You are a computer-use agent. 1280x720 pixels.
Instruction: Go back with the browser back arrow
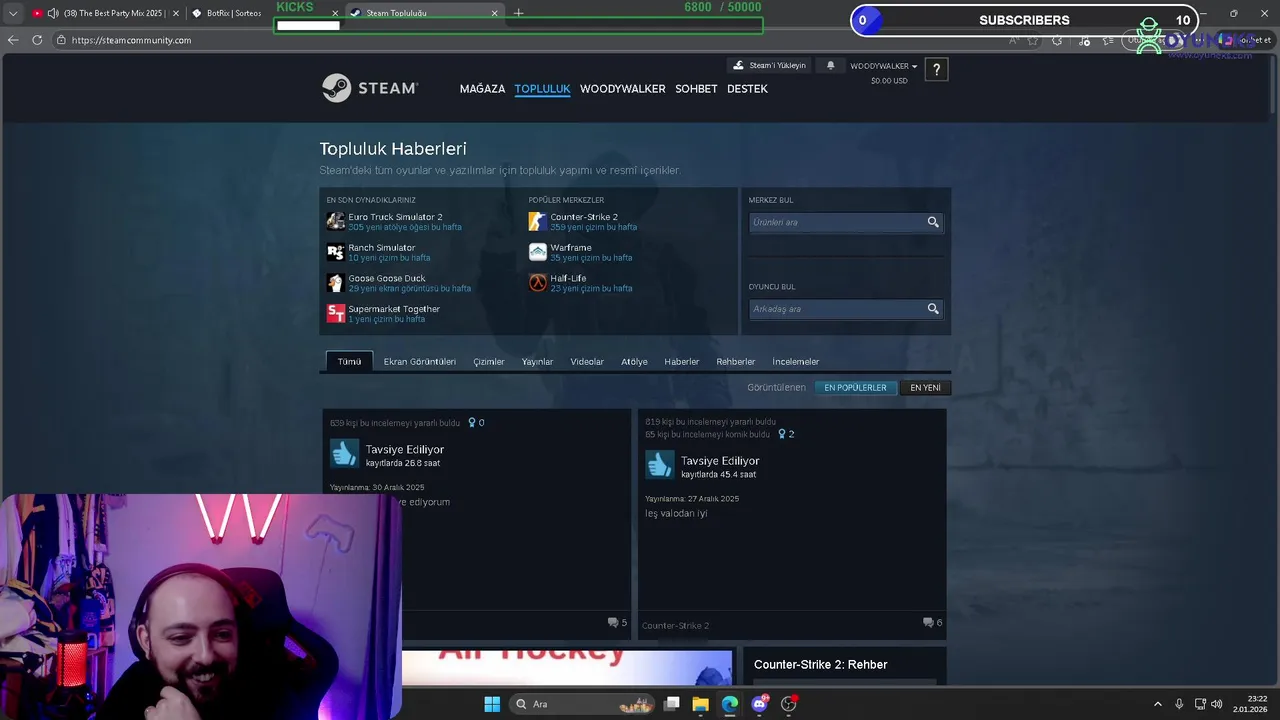point(13,40)
